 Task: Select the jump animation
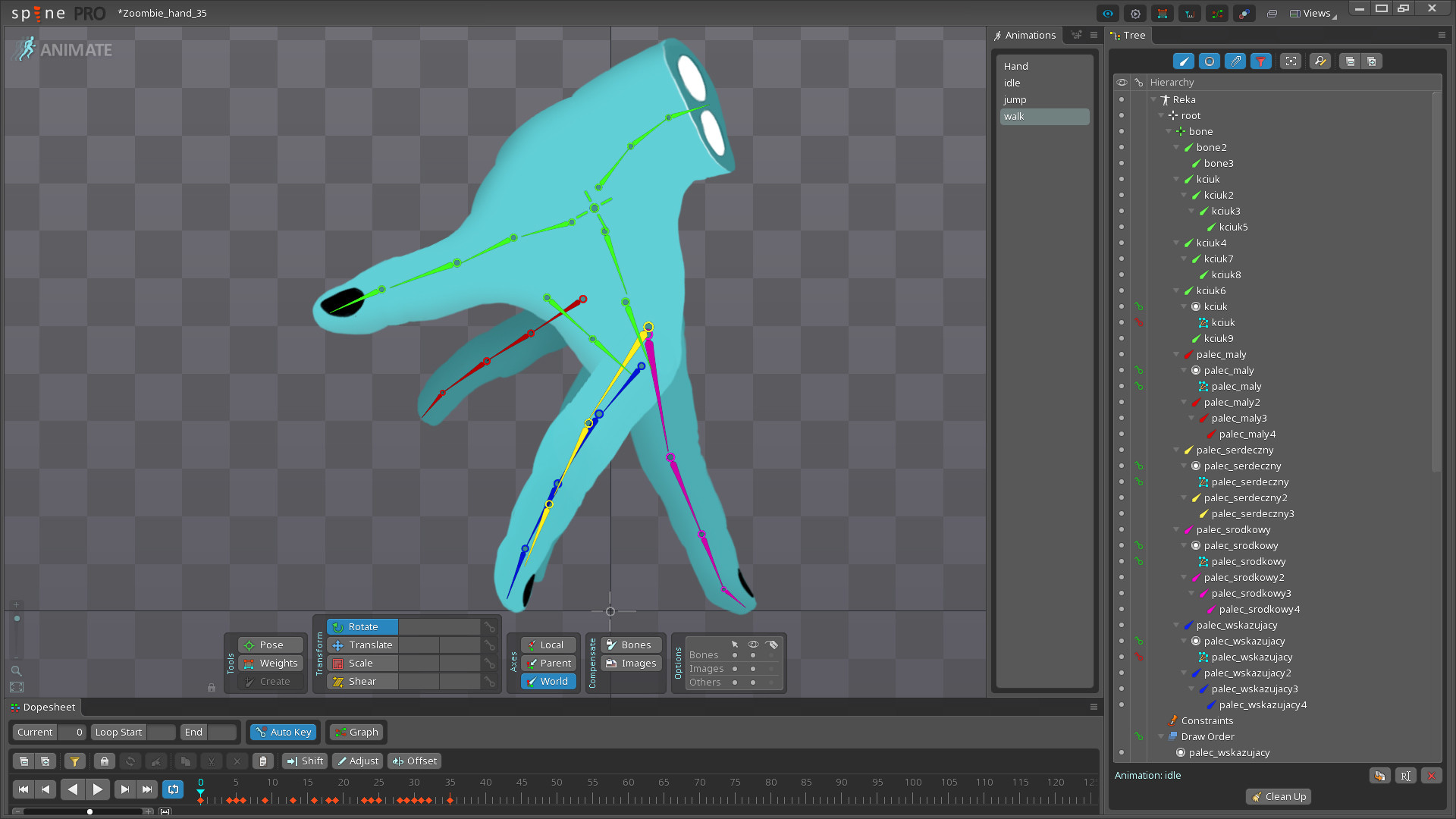(1015, 100)
